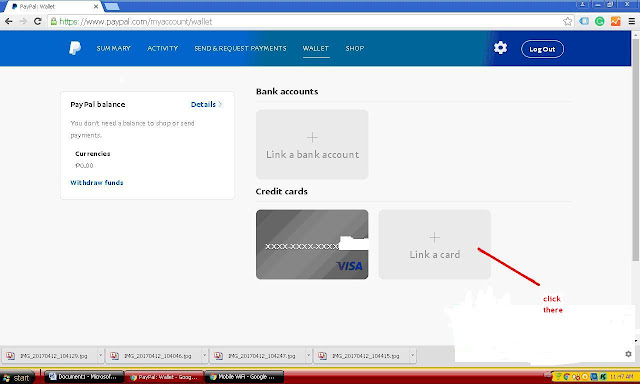The height and width of the screenshot is (384, 640).
Task: Click the Link a card tile
Action: (x=434, y=244)
